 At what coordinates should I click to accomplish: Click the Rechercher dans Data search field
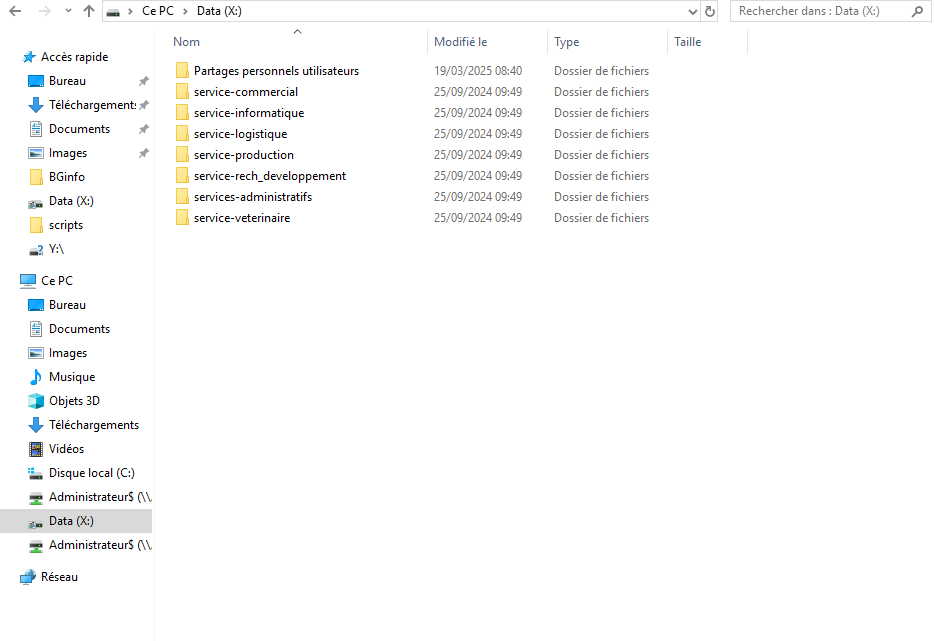(x=820, y=11)
